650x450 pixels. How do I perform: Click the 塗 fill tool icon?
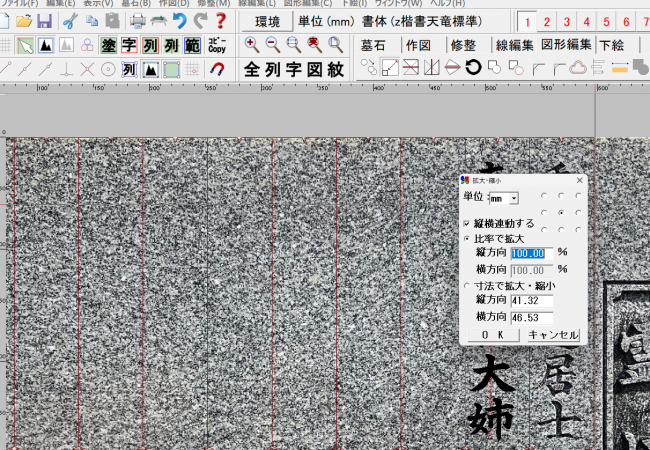click(107, 45)
